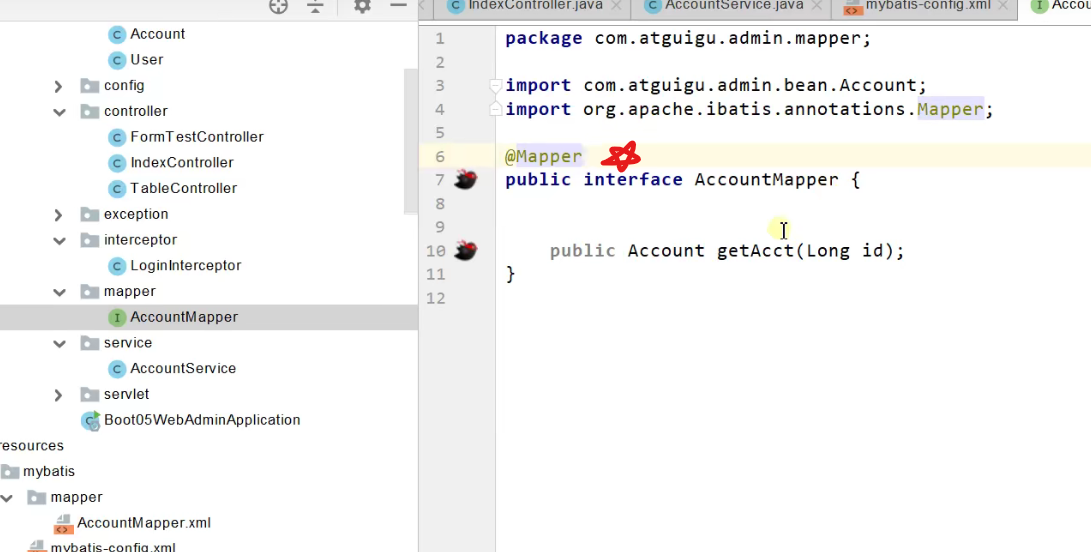Click the project tree vertical scrollbar
Viewport: 1091px width, 552px height.
(411, 141)
